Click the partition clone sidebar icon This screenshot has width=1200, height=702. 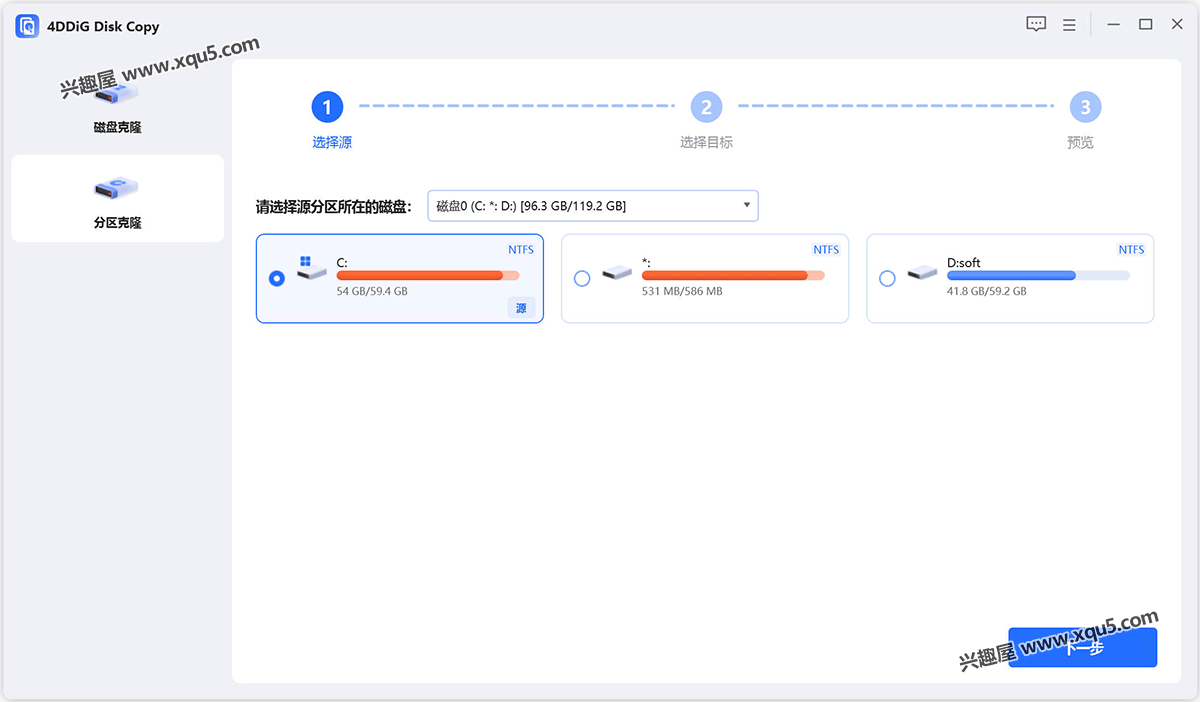[x=117, y=187]
